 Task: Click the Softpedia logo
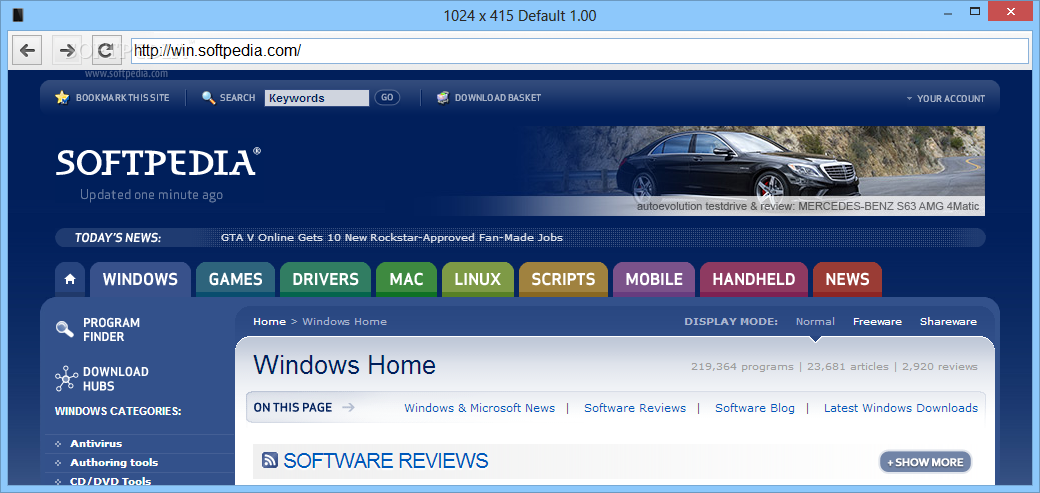coord(159,163)
